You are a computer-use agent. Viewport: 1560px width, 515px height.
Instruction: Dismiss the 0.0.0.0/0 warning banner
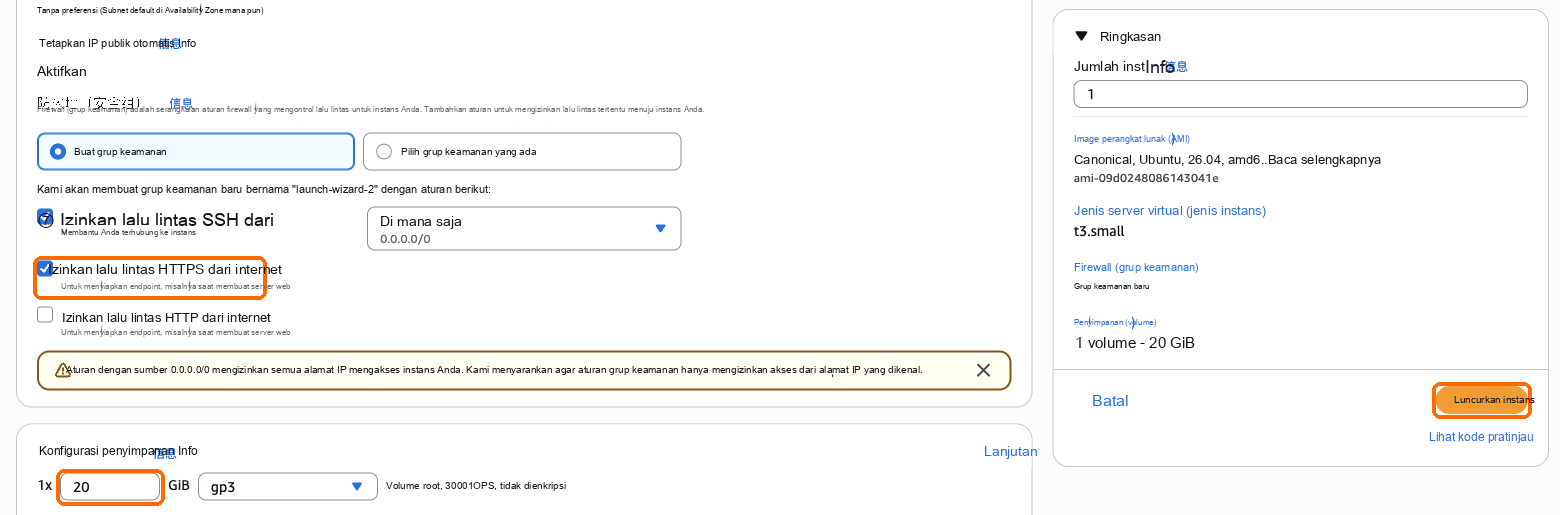983,370
